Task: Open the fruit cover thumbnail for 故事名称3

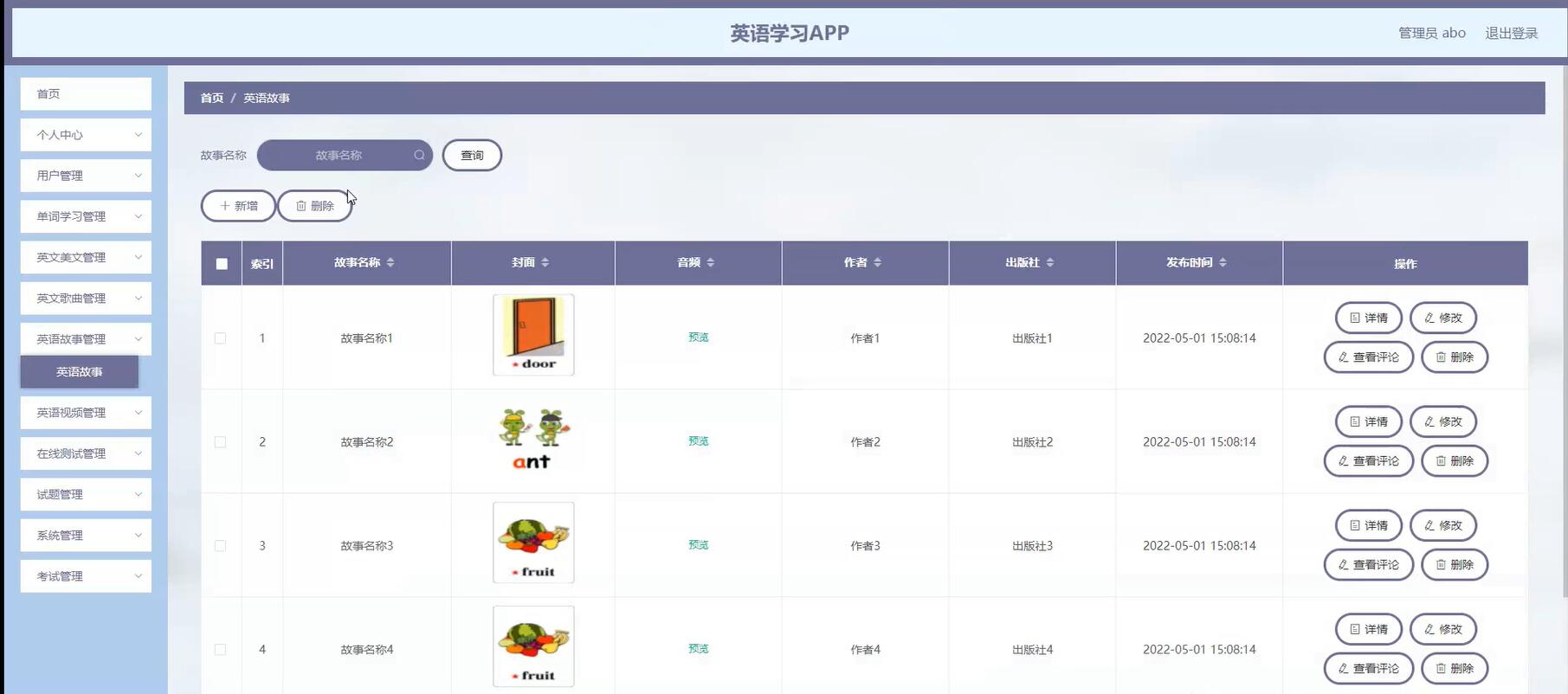Action: tap(533, 543)
